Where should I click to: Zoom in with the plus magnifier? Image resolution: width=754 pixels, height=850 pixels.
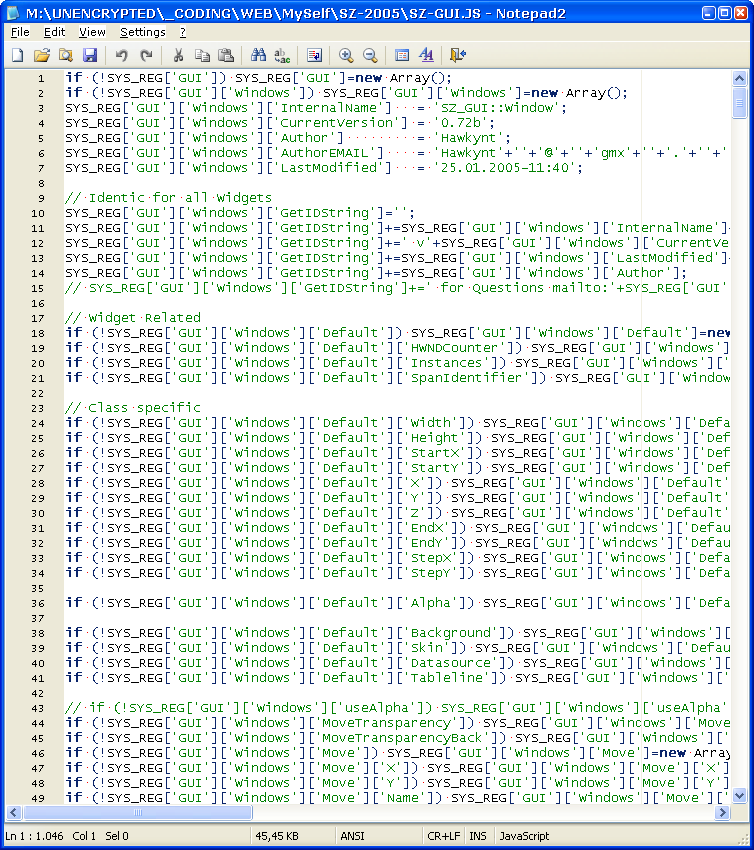(x=346, y=55)
